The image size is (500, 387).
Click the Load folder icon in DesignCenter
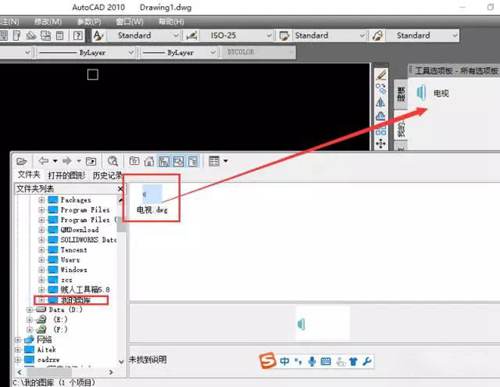(21, 162)
